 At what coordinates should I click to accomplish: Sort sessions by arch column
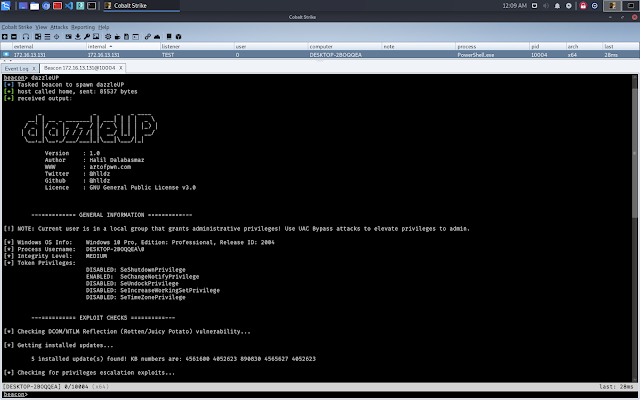(x=584, y=47)
